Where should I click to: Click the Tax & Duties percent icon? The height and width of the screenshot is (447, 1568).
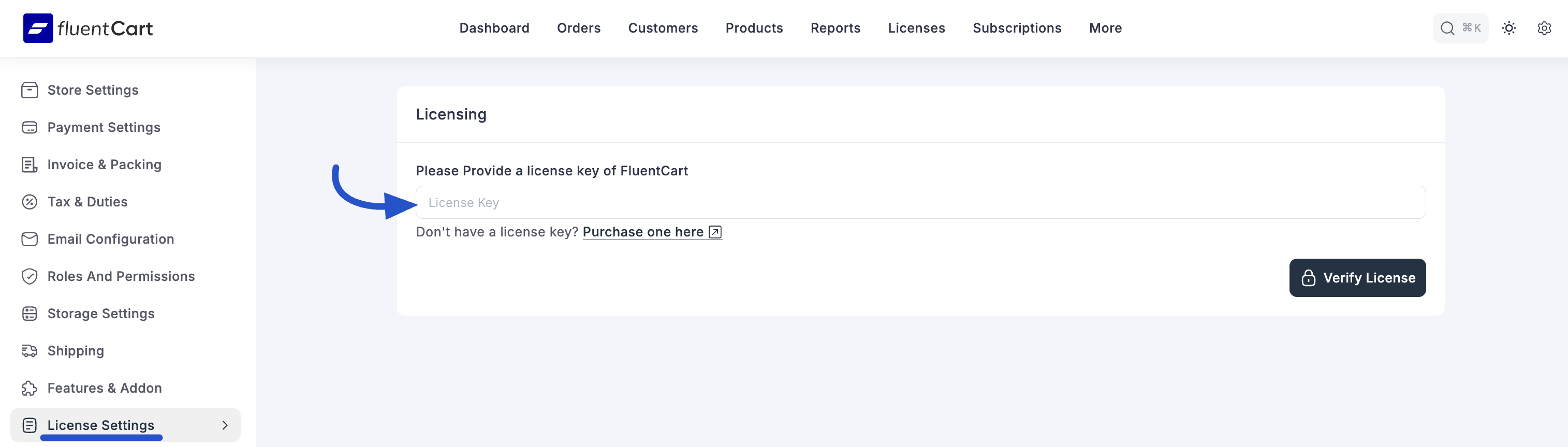[x=30, y=201]
